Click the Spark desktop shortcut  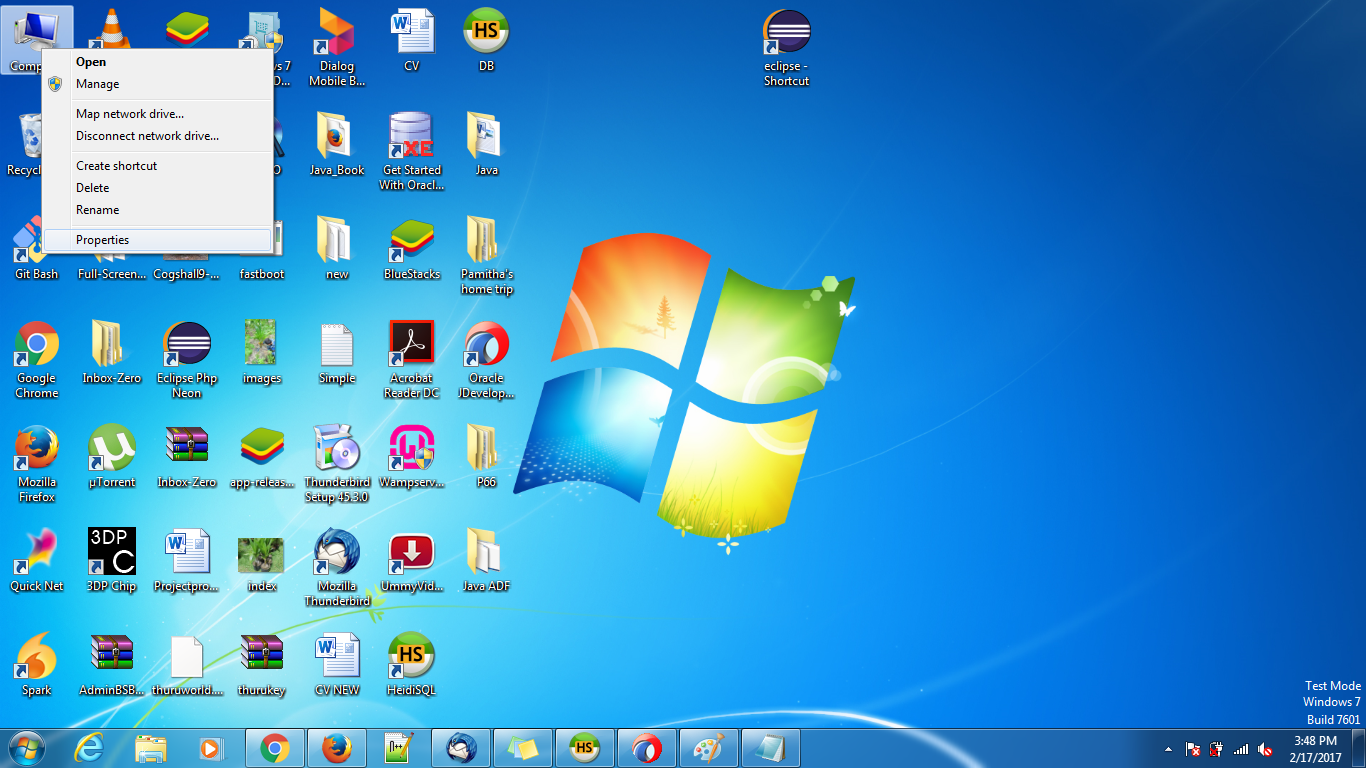pyautogui.click(x=37, y=664)
